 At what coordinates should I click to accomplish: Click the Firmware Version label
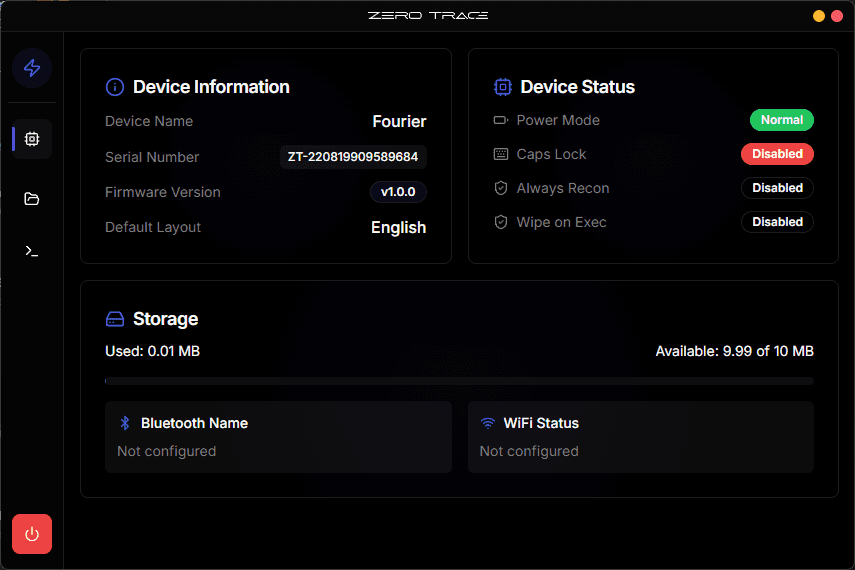162,192
